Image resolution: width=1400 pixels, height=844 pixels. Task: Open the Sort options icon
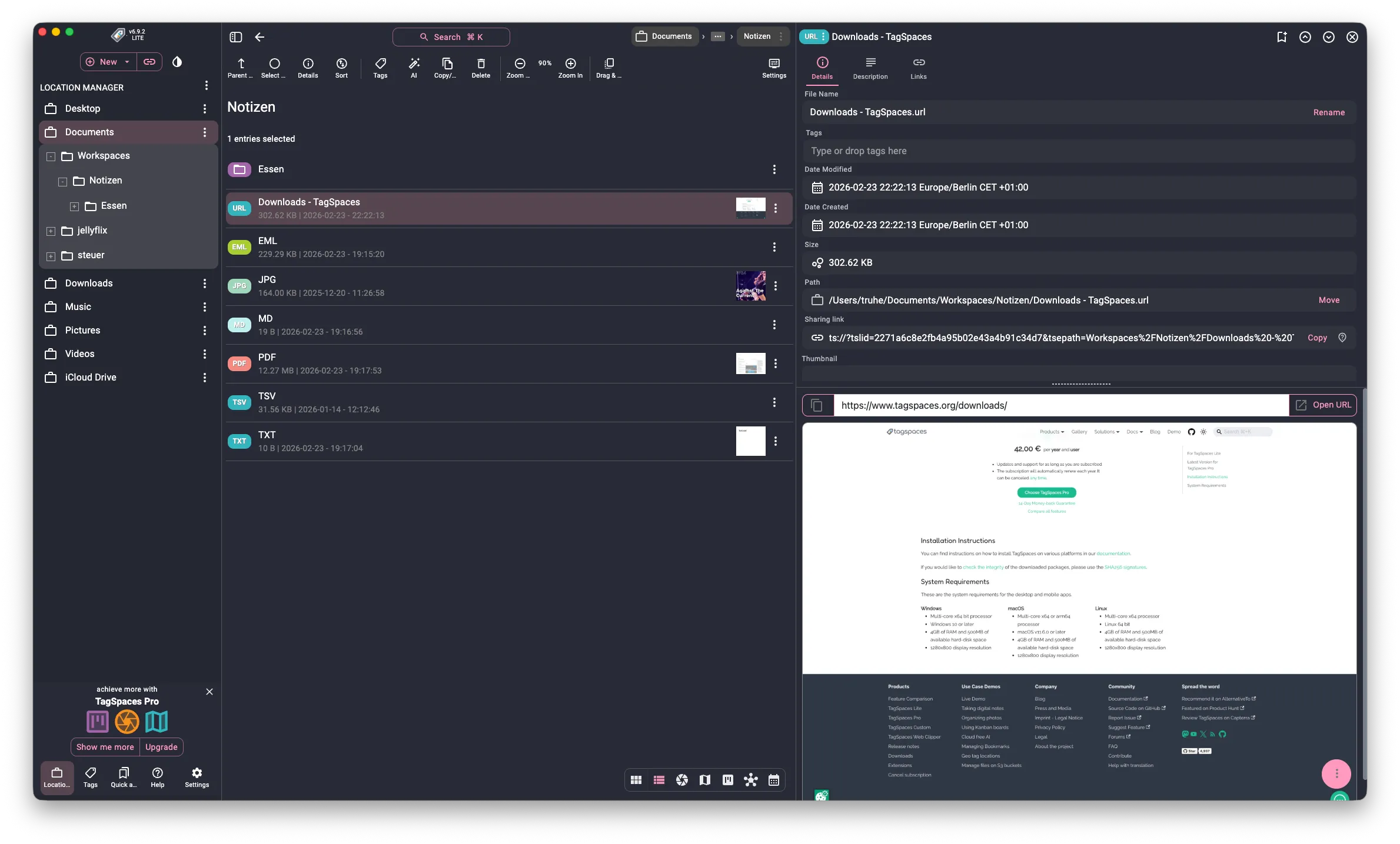341,66
